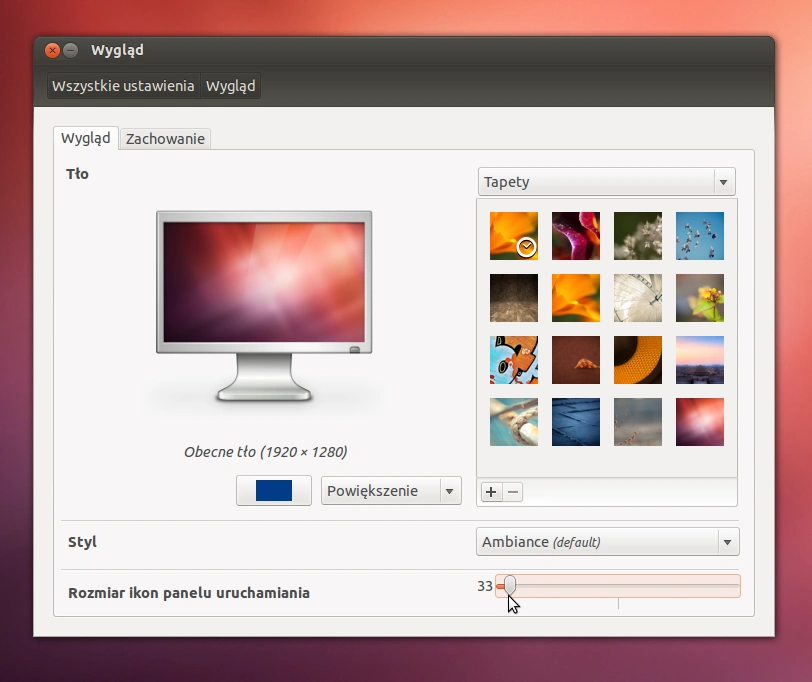Click the Styl section label
Screen dimensions: 812x682
(82, 542)
